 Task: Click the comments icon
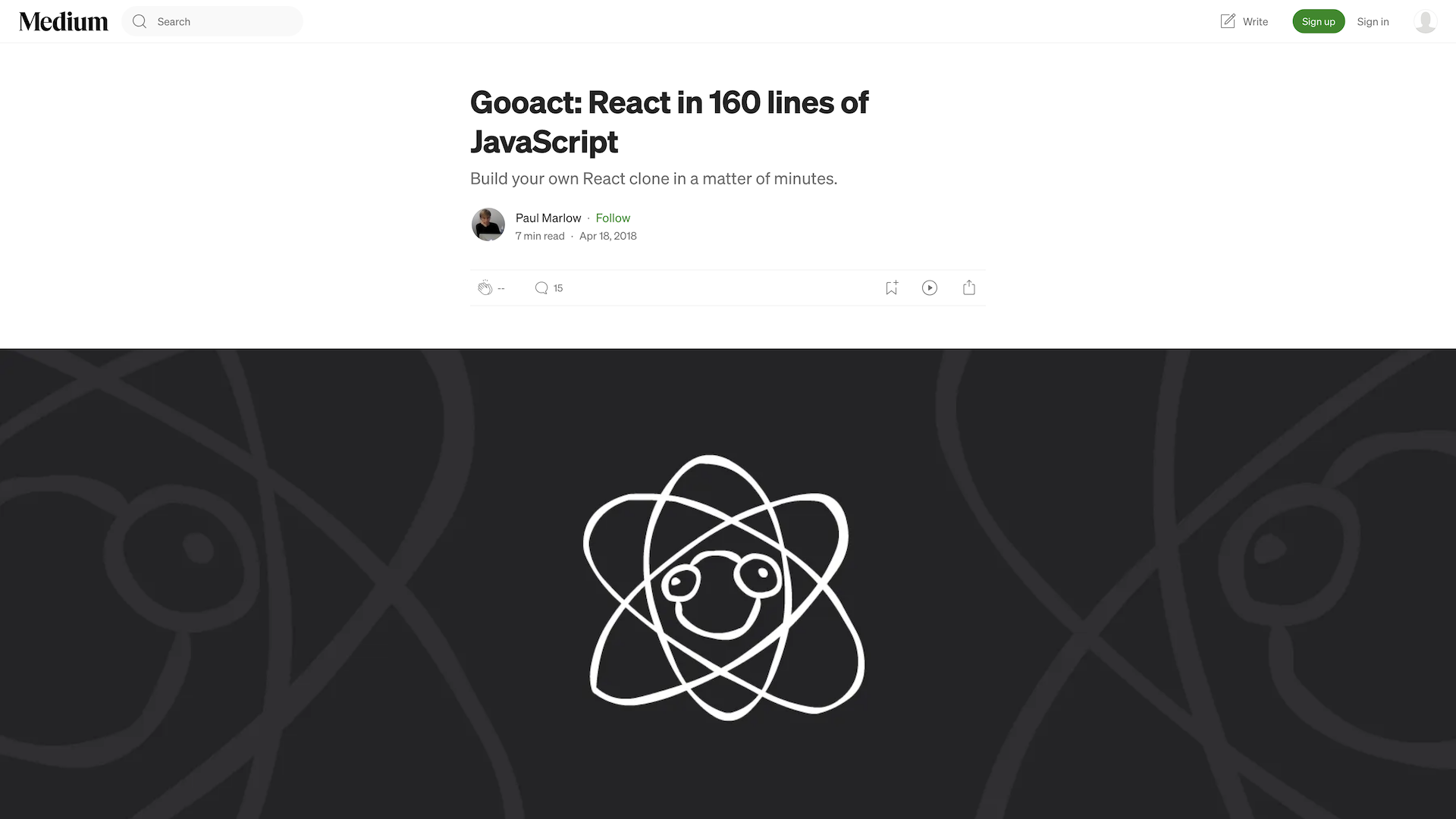pyautogui.click(x=540, y=288)
